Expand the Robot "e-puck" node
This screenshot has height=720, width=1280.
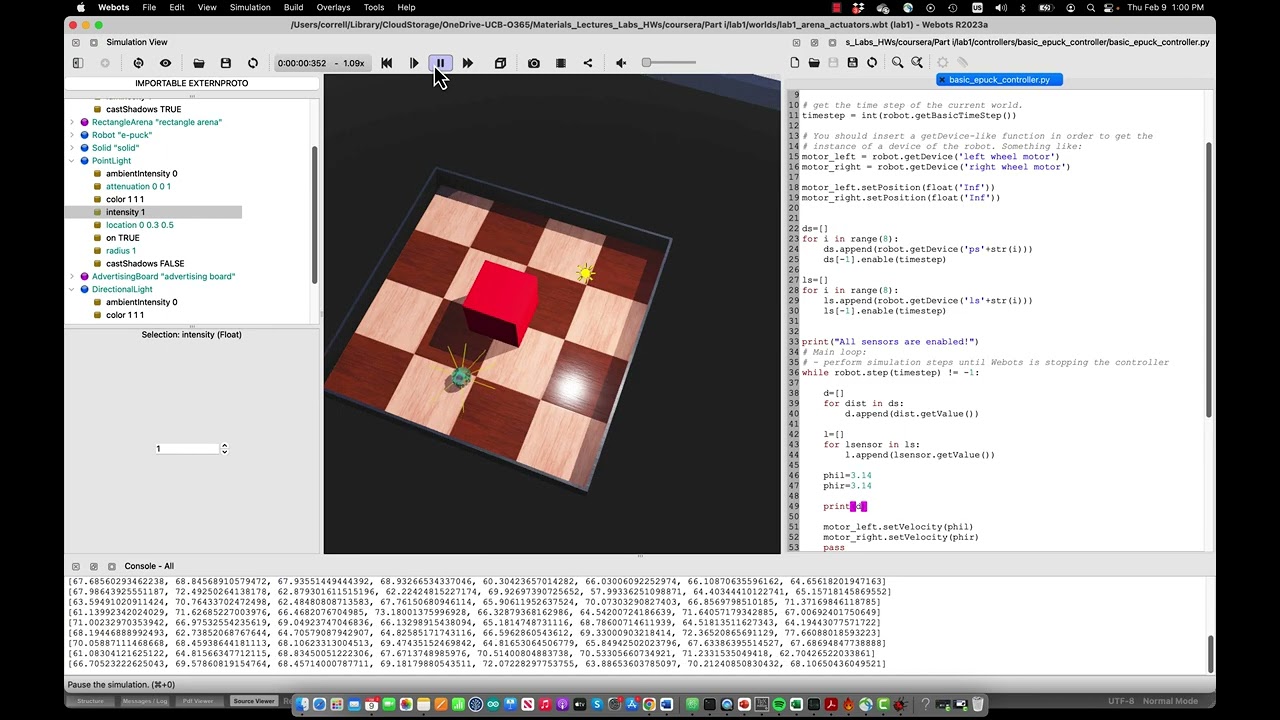(72, 135)
